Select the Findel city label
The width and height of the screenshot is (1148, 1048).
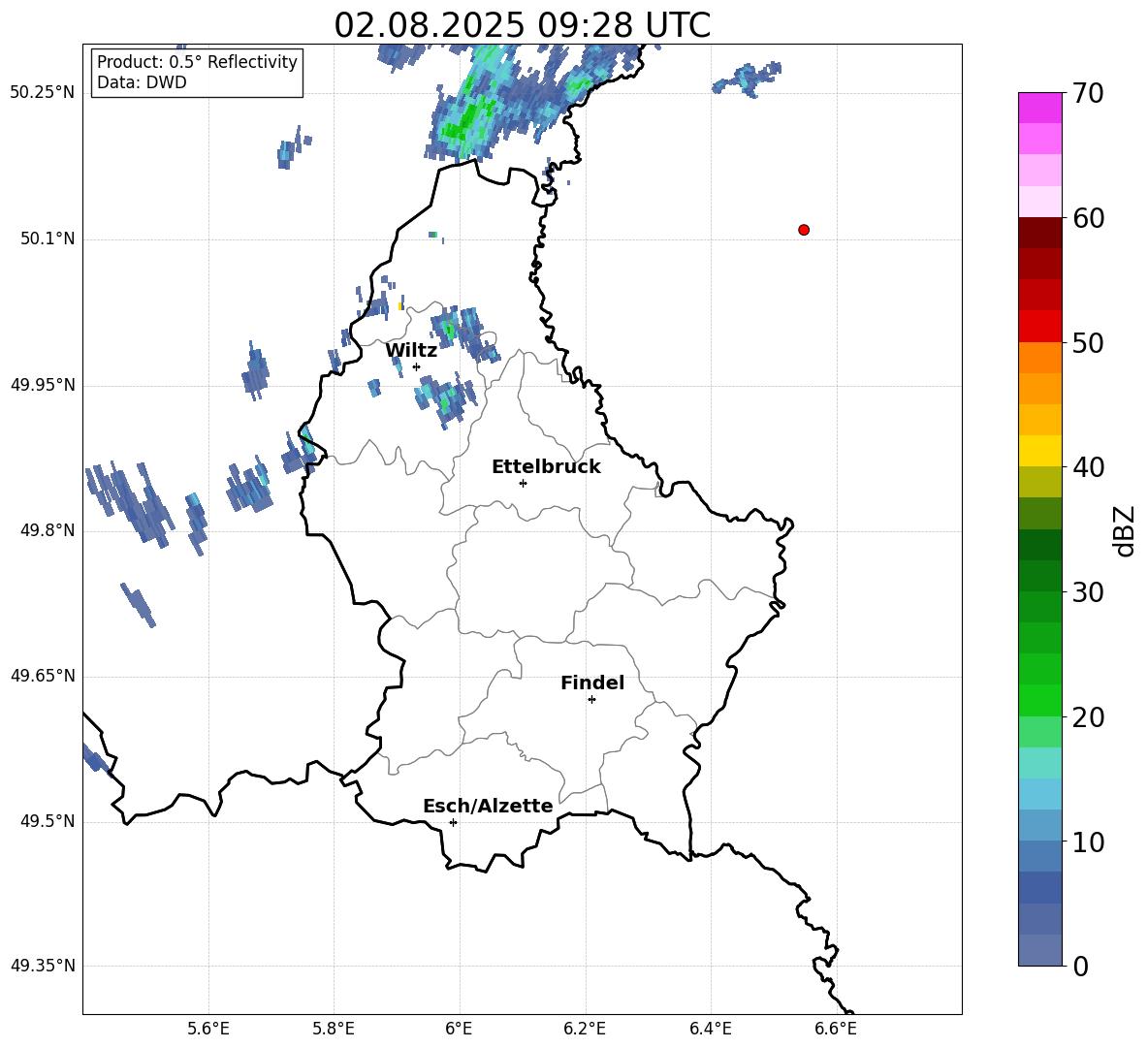tap(592, 683)
